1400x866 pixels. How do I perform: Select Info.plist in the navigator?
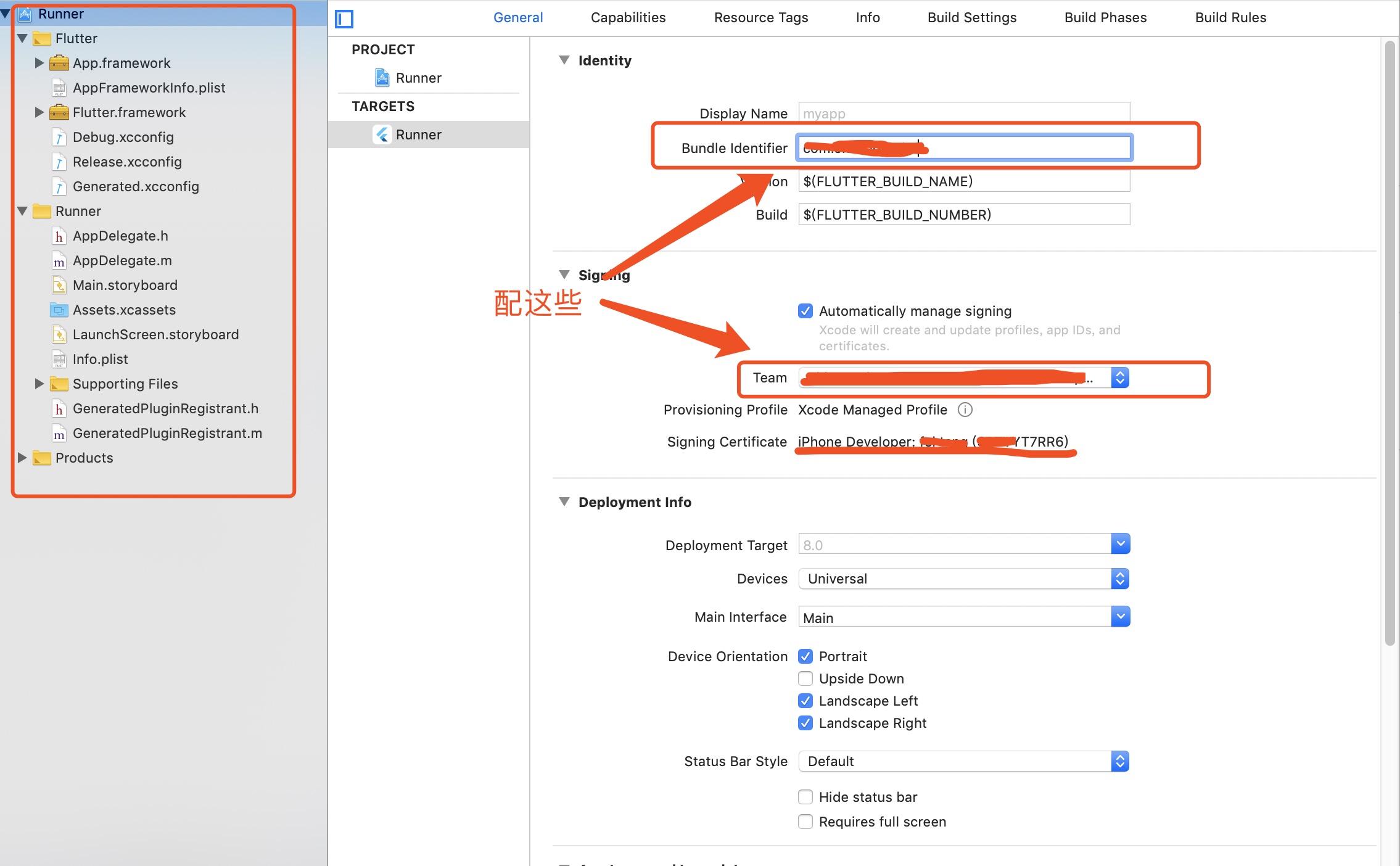pos(100,359)
